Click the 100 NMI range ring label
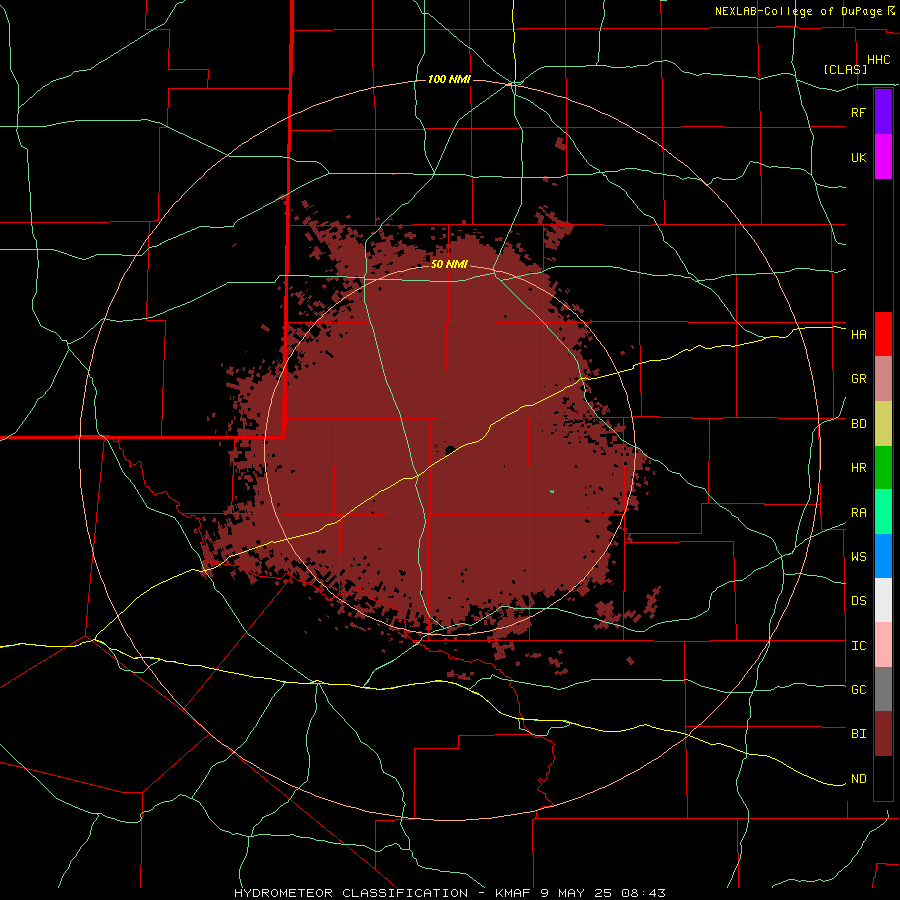Viewport: 900px width, 900px height. [449, 79]
